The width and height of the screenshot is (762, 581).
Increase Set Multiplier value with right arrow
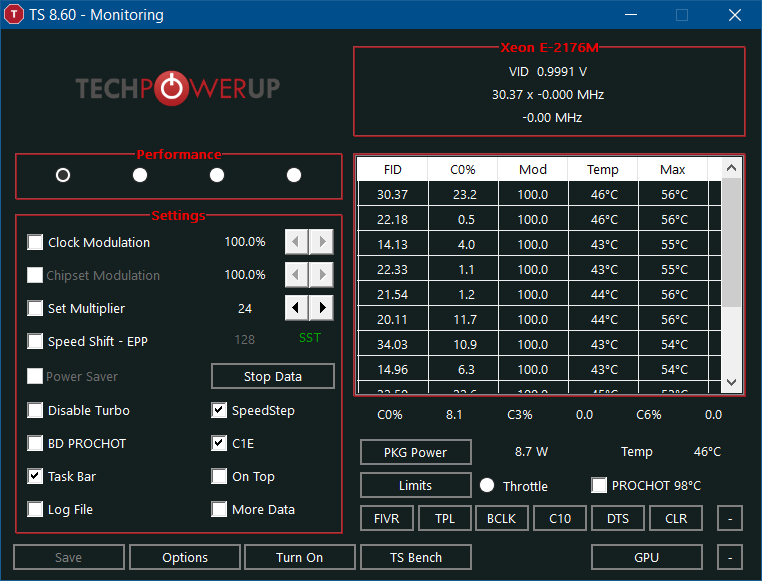click(321, 308)
